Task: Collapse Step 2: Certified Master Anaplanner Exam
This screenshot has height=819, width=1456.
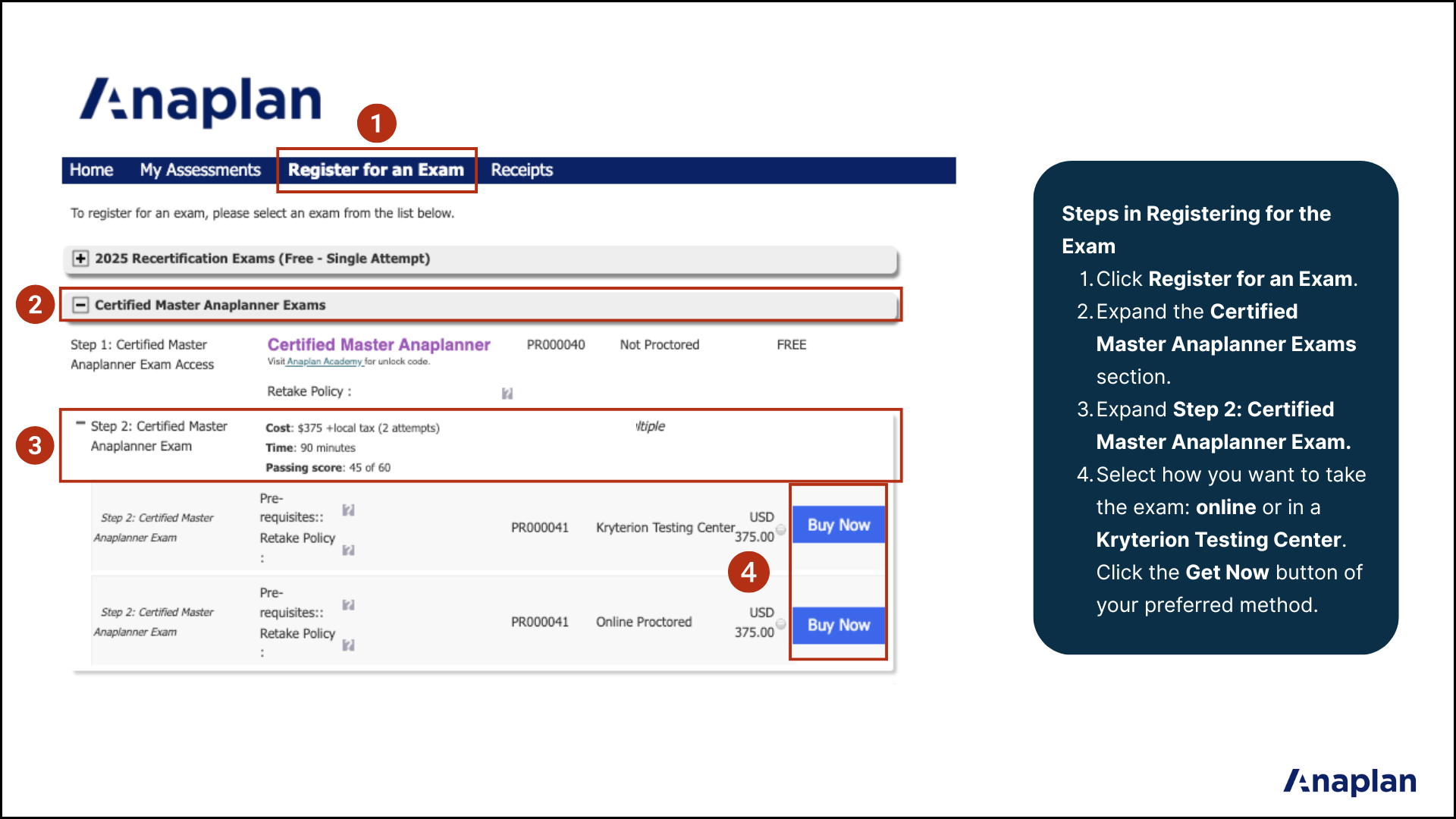Action: [x=80, y=423]
